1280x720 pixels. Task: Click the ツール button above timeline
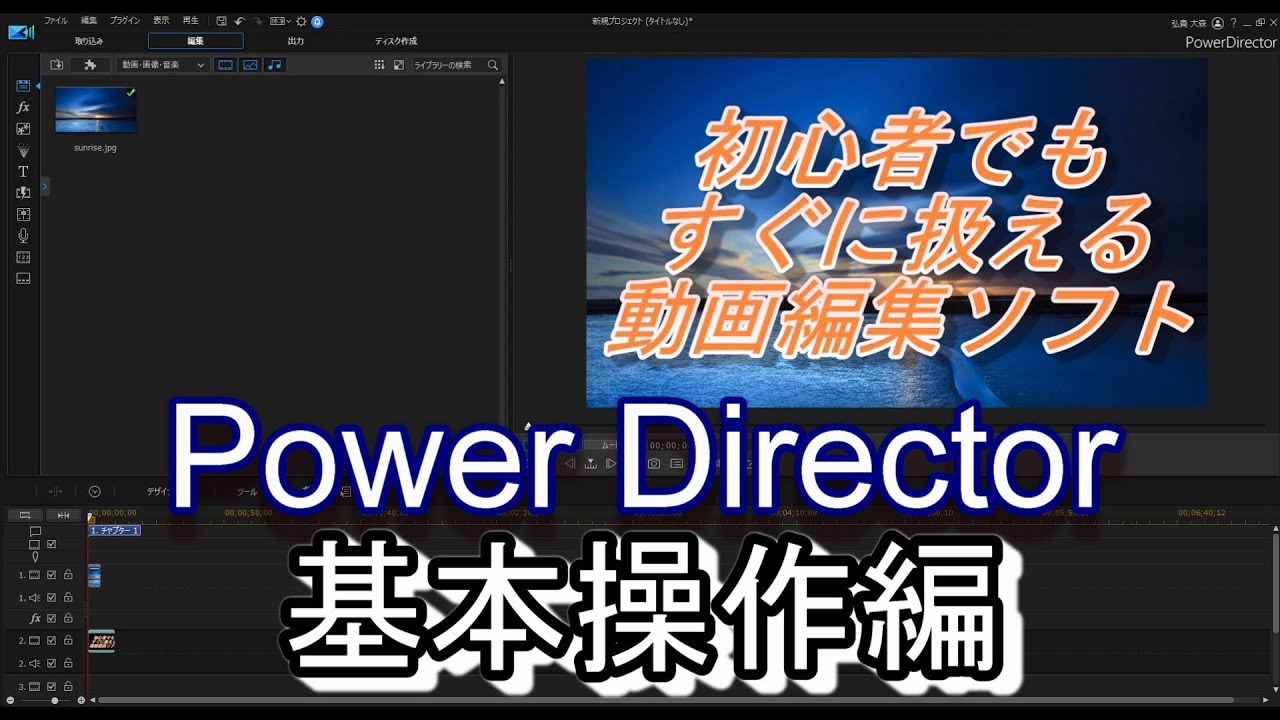click(x=247, y=492)
